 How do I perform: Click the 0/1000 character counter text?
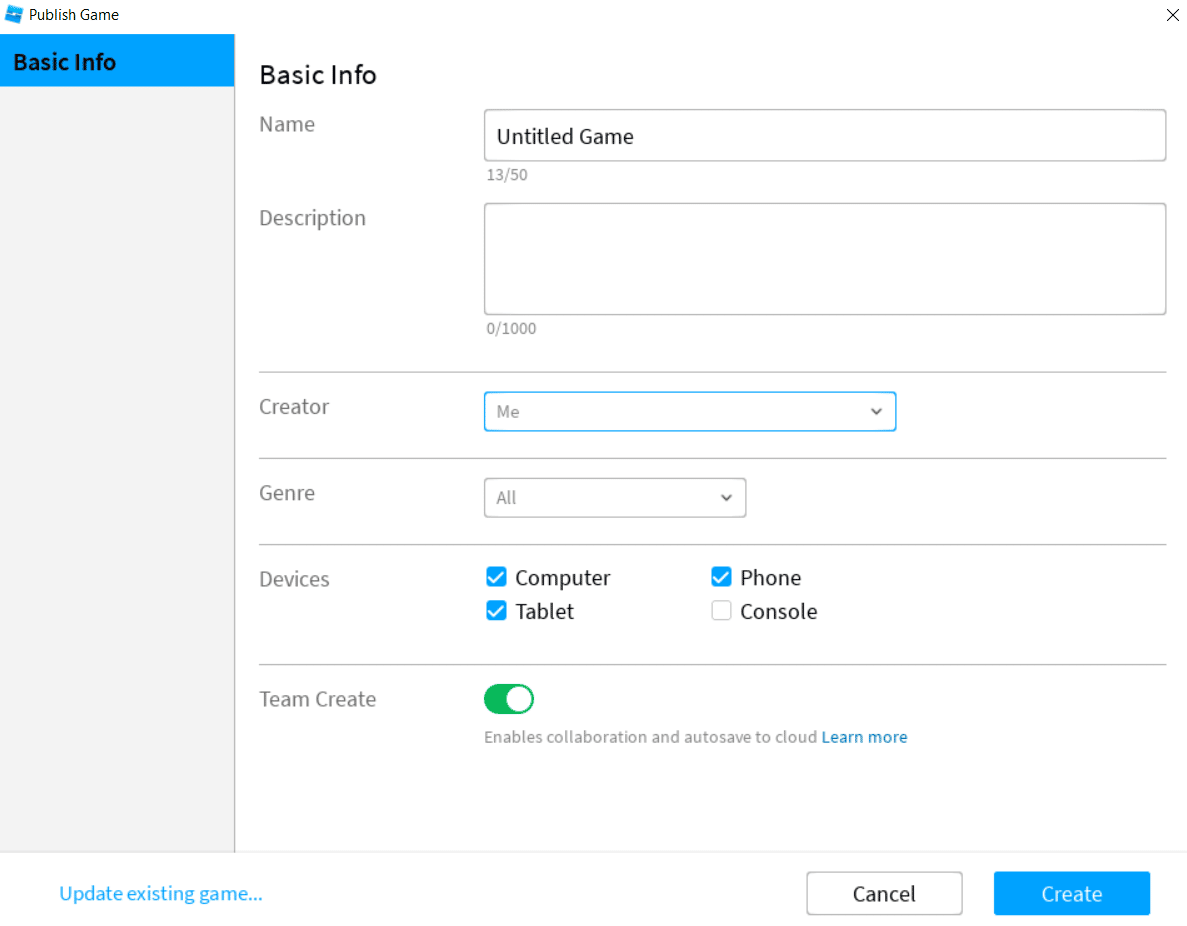[511, 329]
